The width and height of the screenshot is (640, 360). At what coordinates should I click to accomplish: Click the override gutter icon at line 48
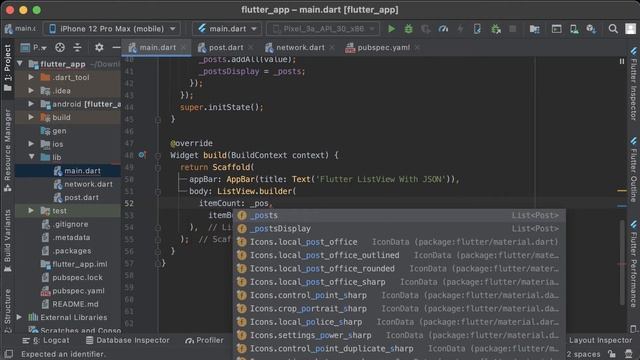pos(142,155)
